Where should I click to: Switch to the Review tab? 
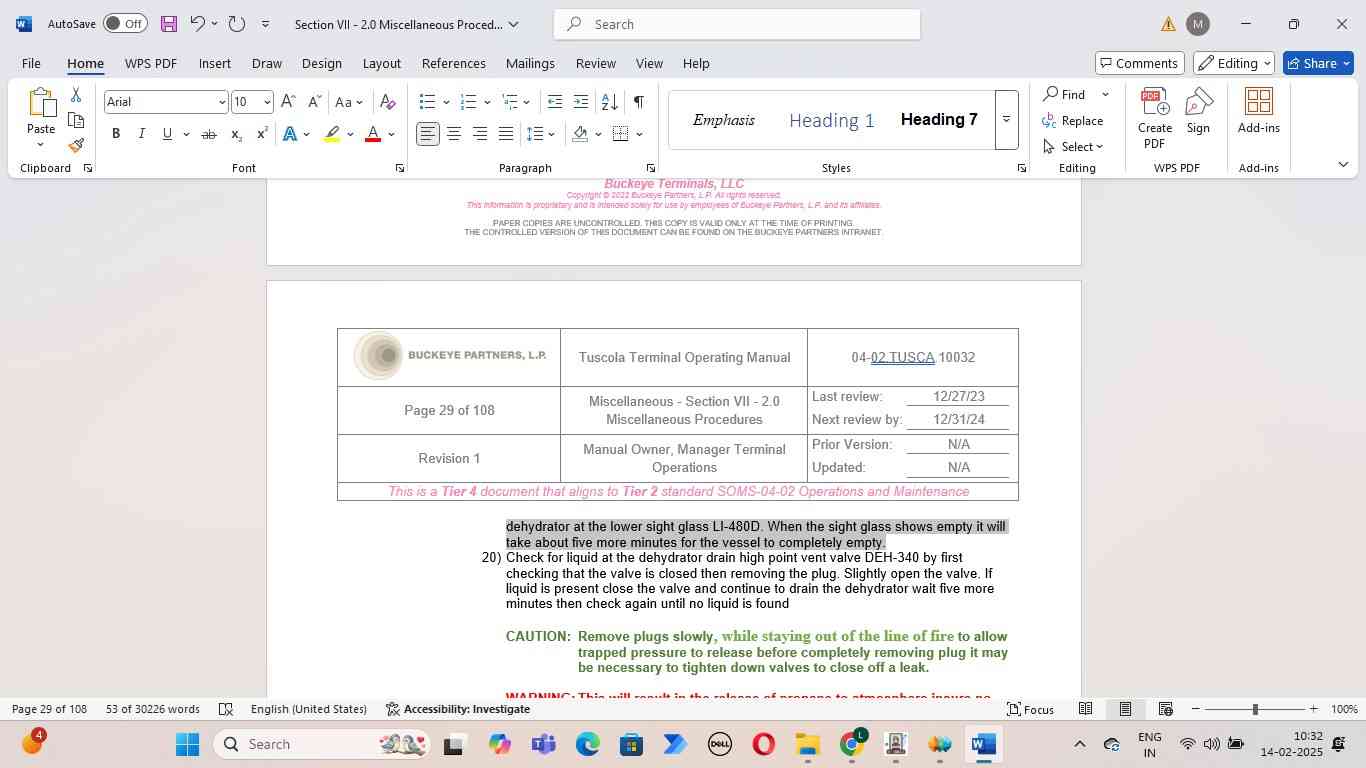[595, 63]
